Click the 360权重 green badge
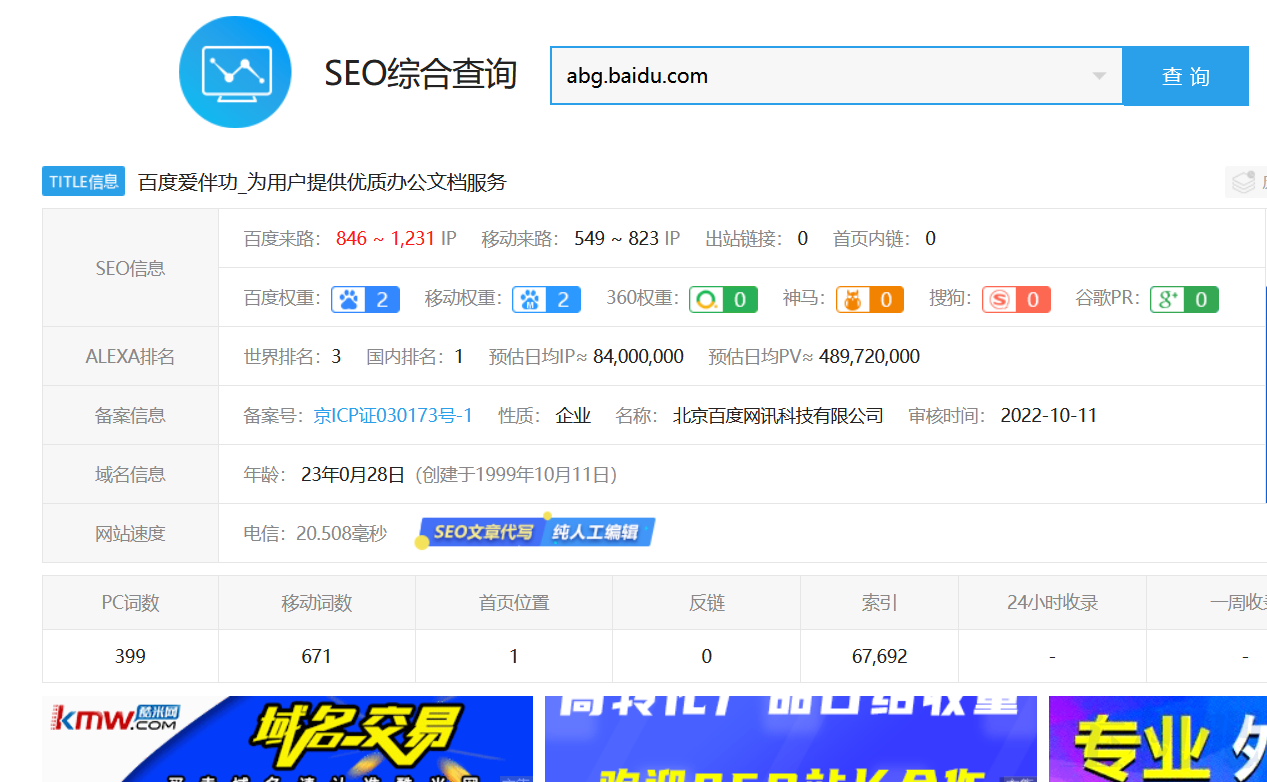The image size is (1267, 782). (x=723, y=299)
